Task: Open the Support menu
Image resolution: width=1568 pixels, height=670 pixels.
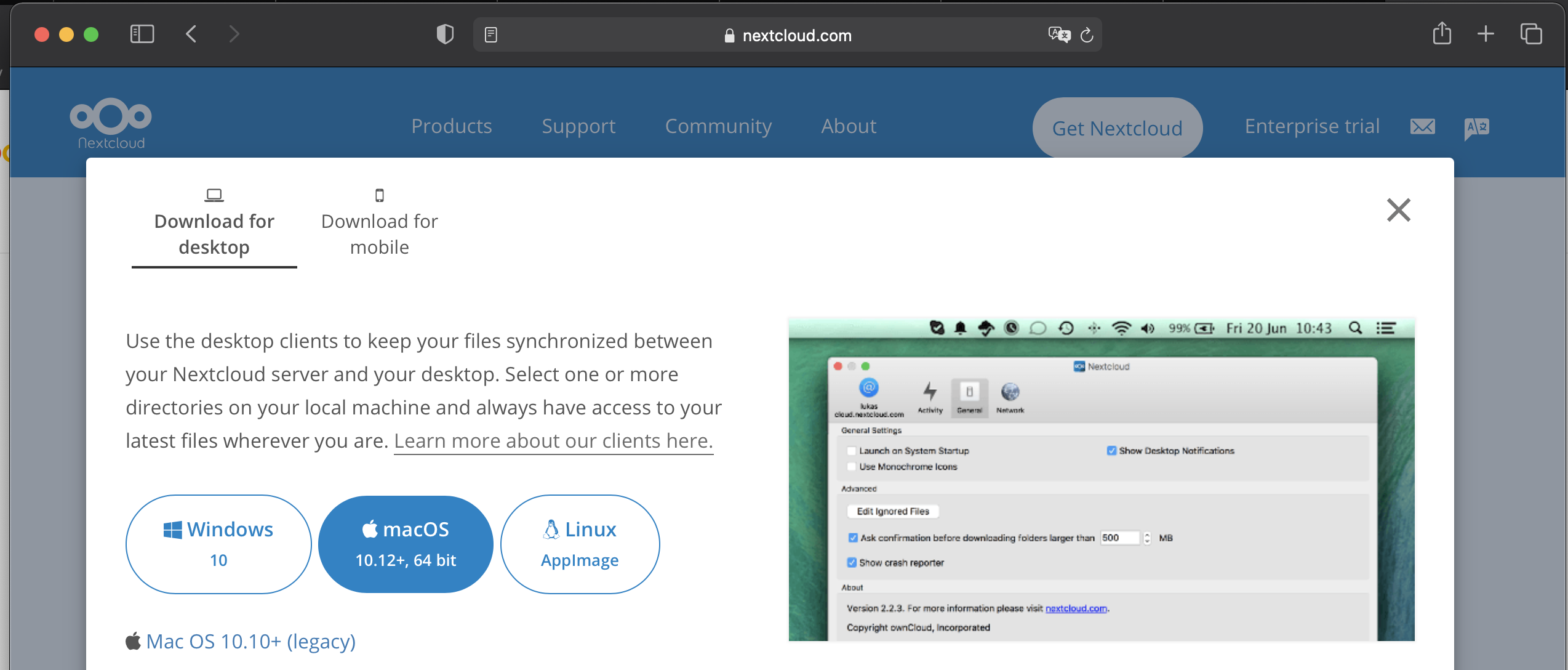Action: [x=578, y=126]
